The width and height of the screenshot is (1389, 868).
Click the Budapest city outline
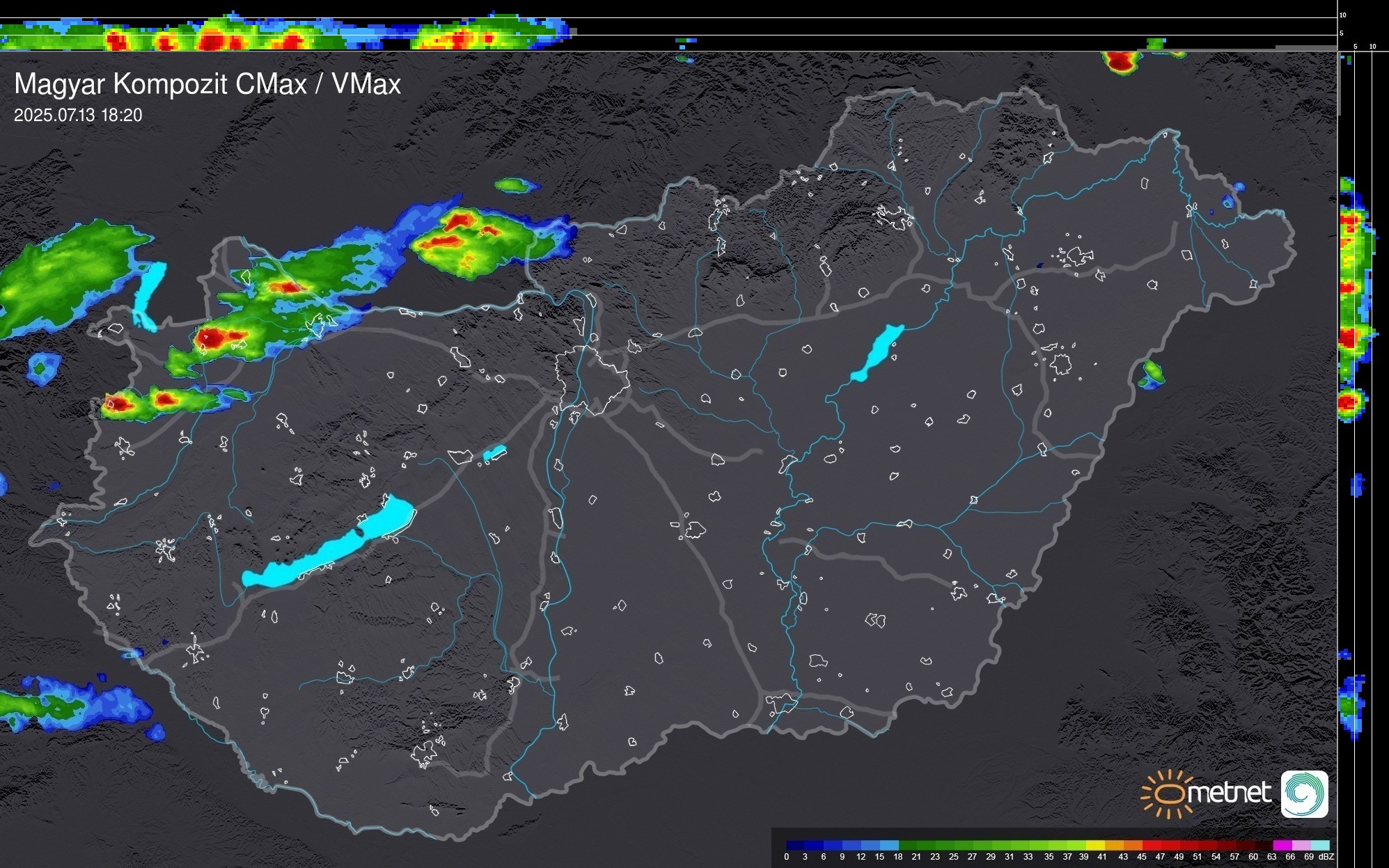pos(592,379)
